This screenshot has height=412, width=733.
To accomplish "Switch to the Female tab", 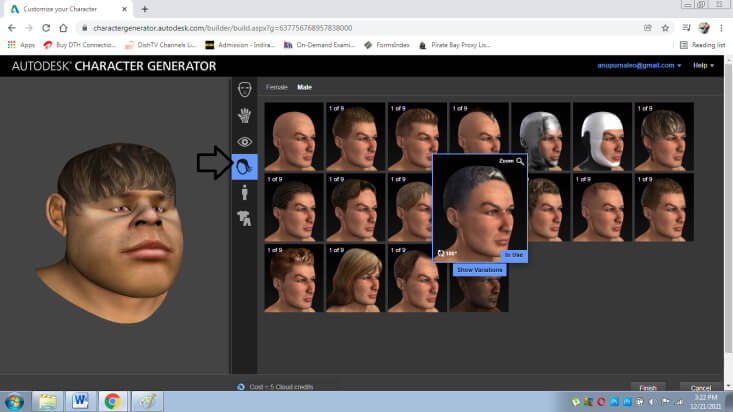I will coord(277,87).
